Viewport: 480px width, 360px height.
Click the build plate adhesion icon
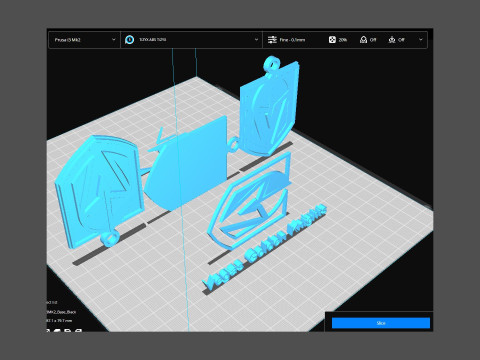(392, 40)
